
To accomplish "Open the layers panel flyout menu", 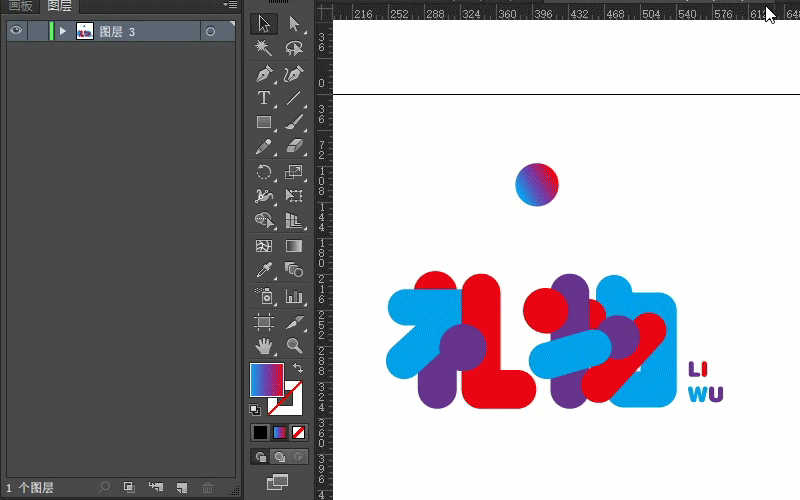I will click(x=231, y=5).
